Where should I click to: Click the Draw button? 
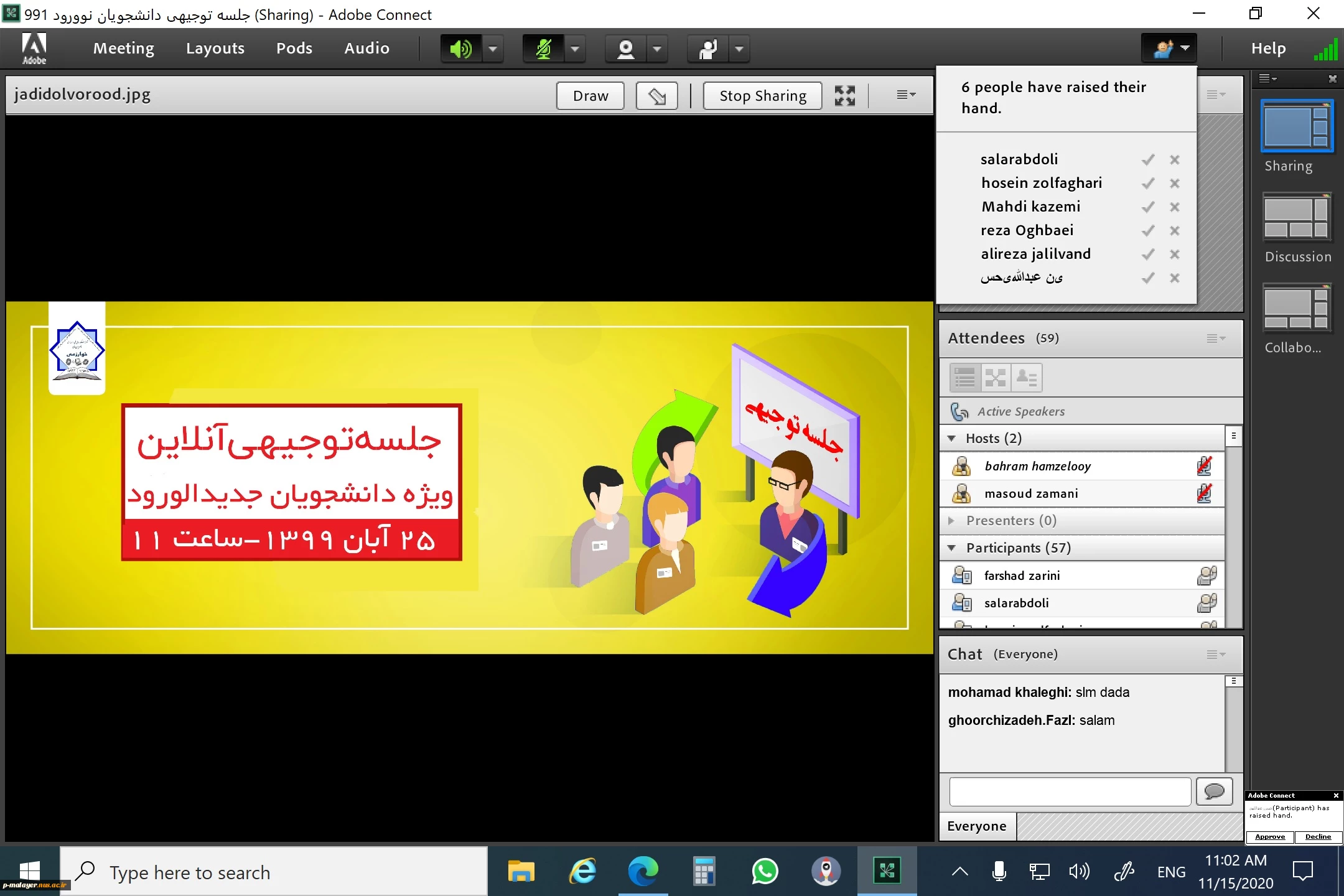pyautogui.click(x=590, y=96)
